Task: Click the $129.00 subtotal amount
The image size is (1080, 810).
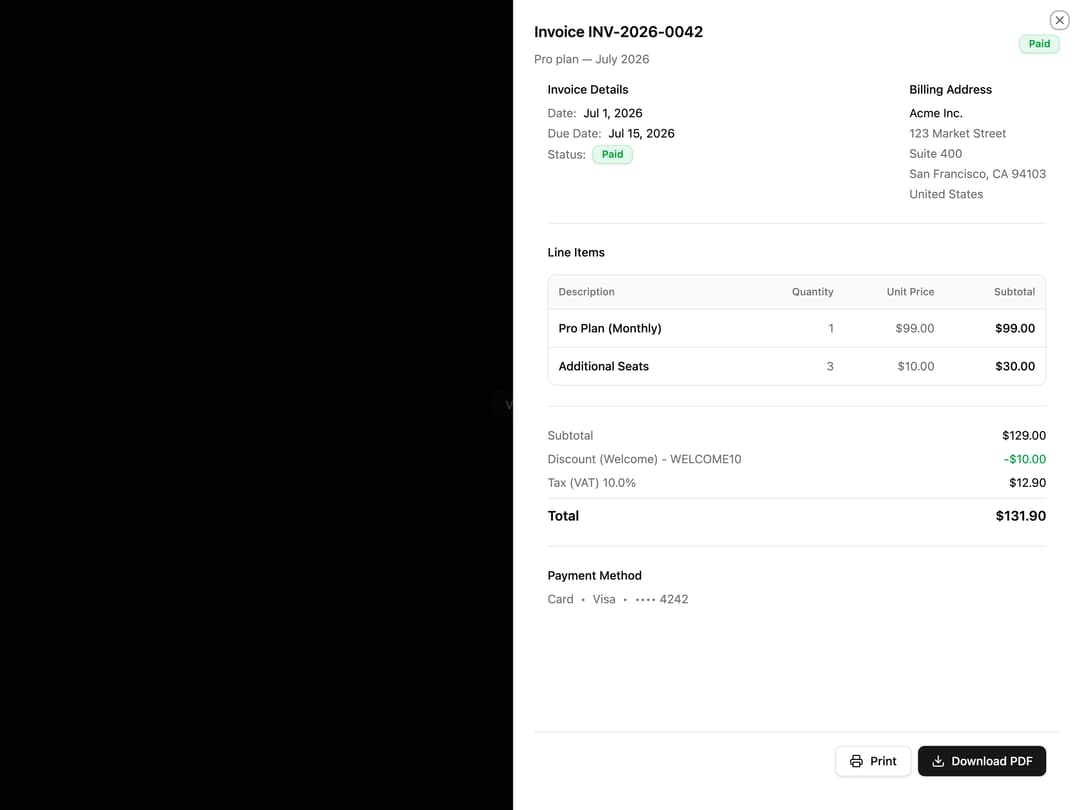Action: [x=1024, y=435]
